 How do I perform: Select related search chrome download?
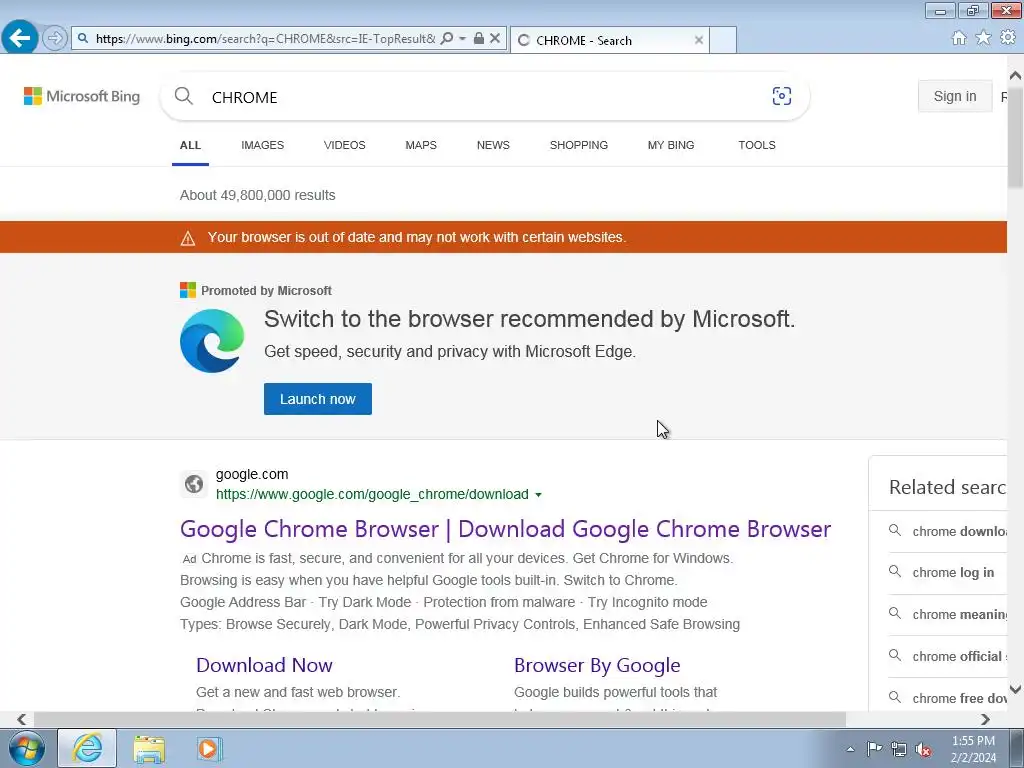[947, 532]
